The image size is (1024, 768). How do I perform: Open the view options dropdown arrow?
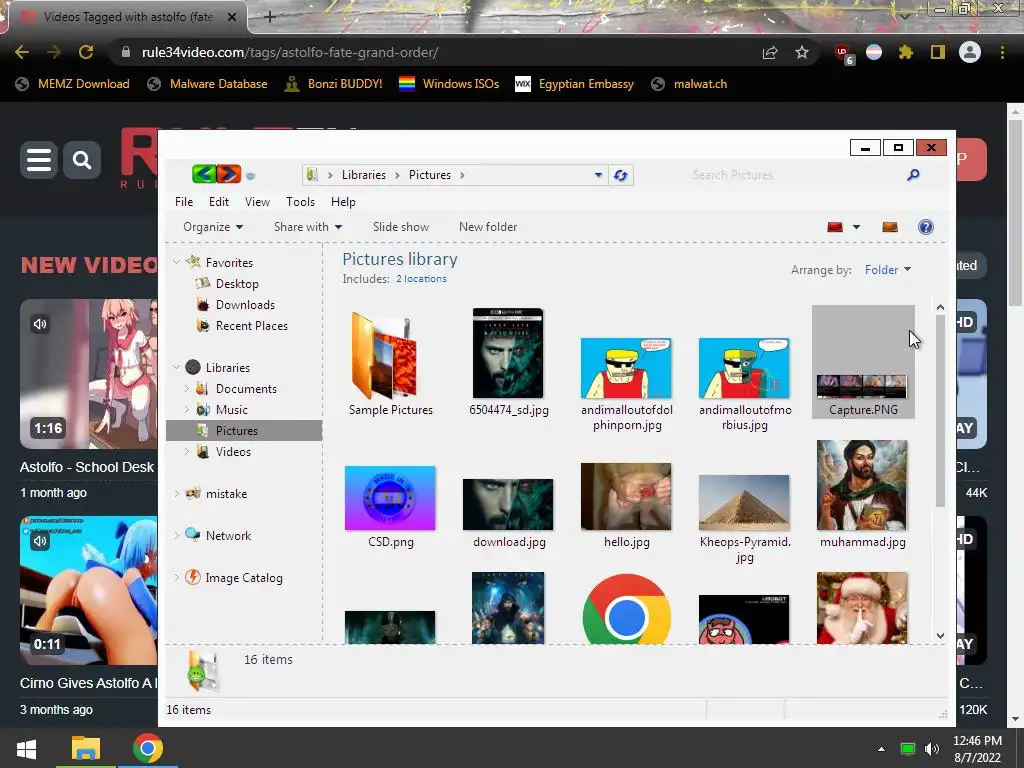coord(856,227)
